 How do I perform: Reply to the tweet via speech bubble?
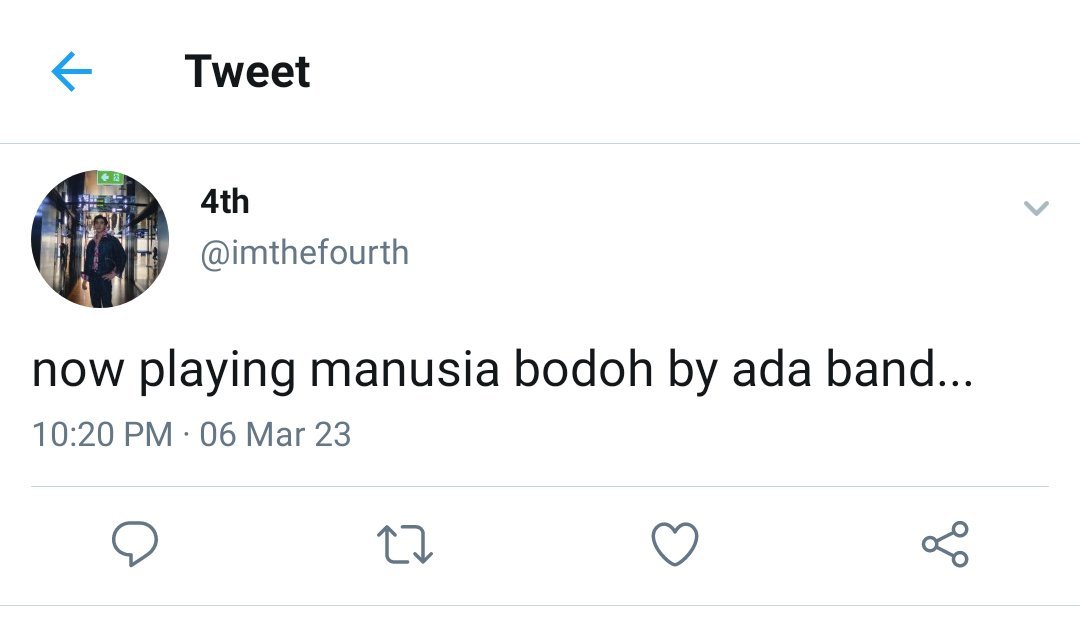click(134, 545)
